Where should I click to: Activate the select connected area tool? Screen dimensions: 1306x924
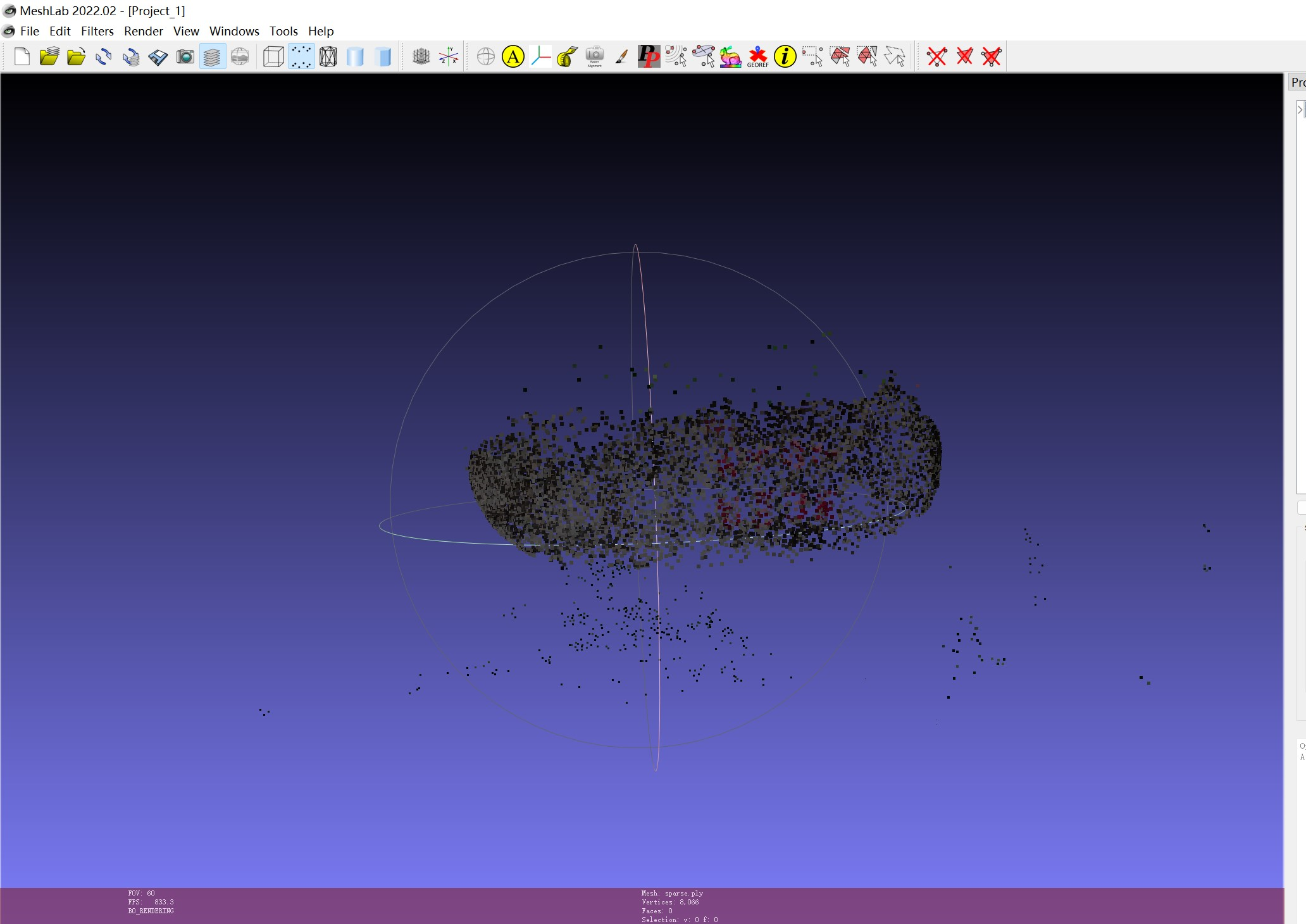click(x=894, y=56)
